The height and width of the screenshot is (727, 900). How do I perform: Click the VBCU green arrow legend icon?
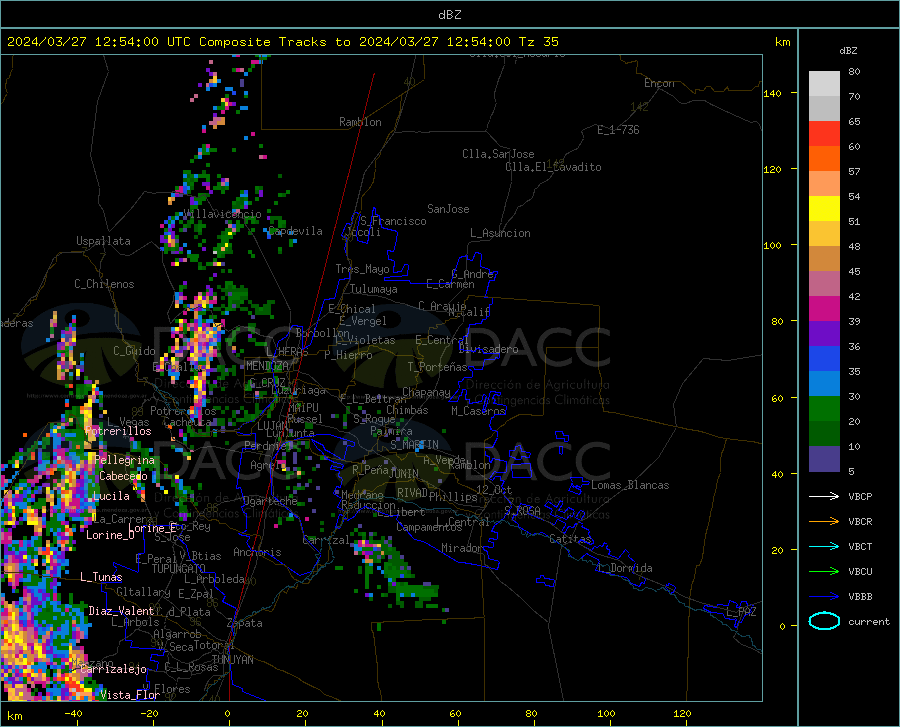pos(824,572)
